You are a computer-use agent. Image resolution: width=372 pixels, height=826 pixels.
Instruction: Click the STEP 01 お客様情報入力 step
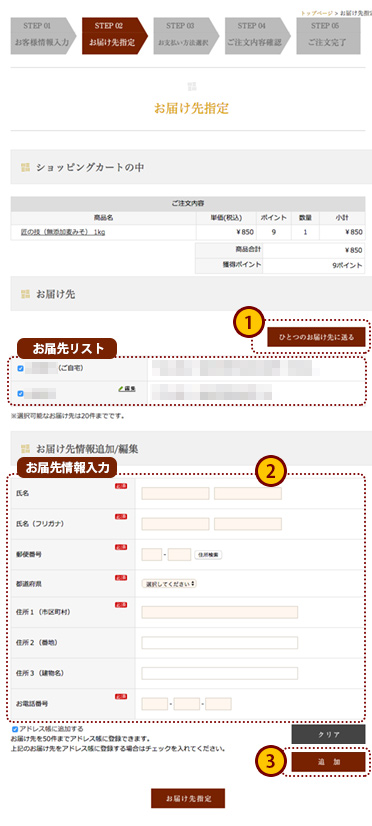[x=43, y=36]
